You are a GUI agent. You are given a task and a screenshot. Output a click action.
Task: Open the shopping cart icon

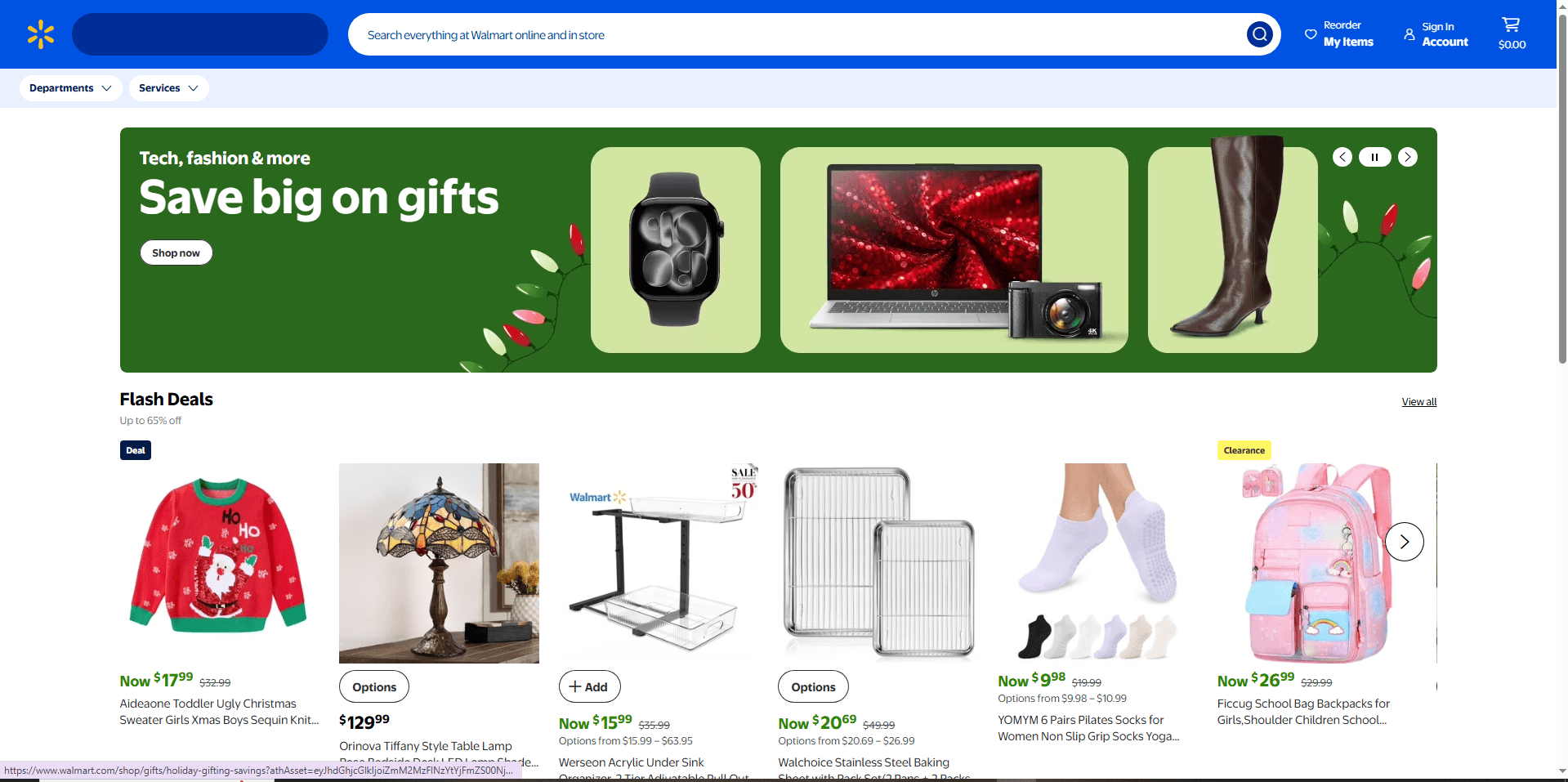pos(1511,25)
